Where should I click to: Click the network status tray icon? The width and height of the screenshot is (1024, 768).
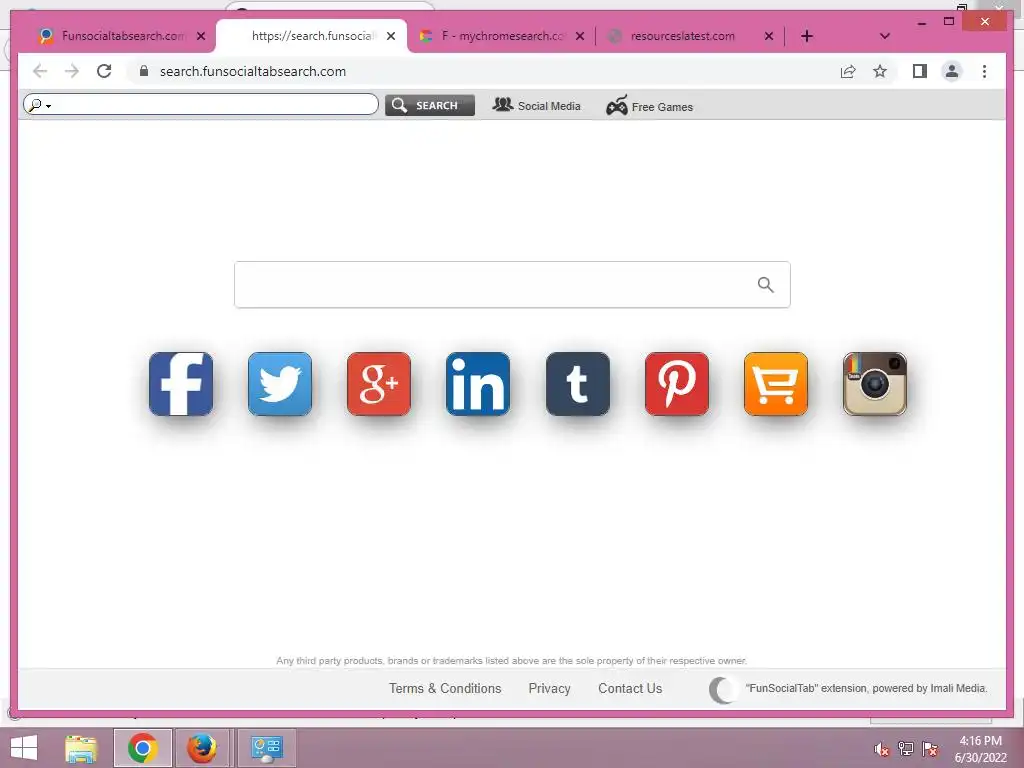point(906,749)
